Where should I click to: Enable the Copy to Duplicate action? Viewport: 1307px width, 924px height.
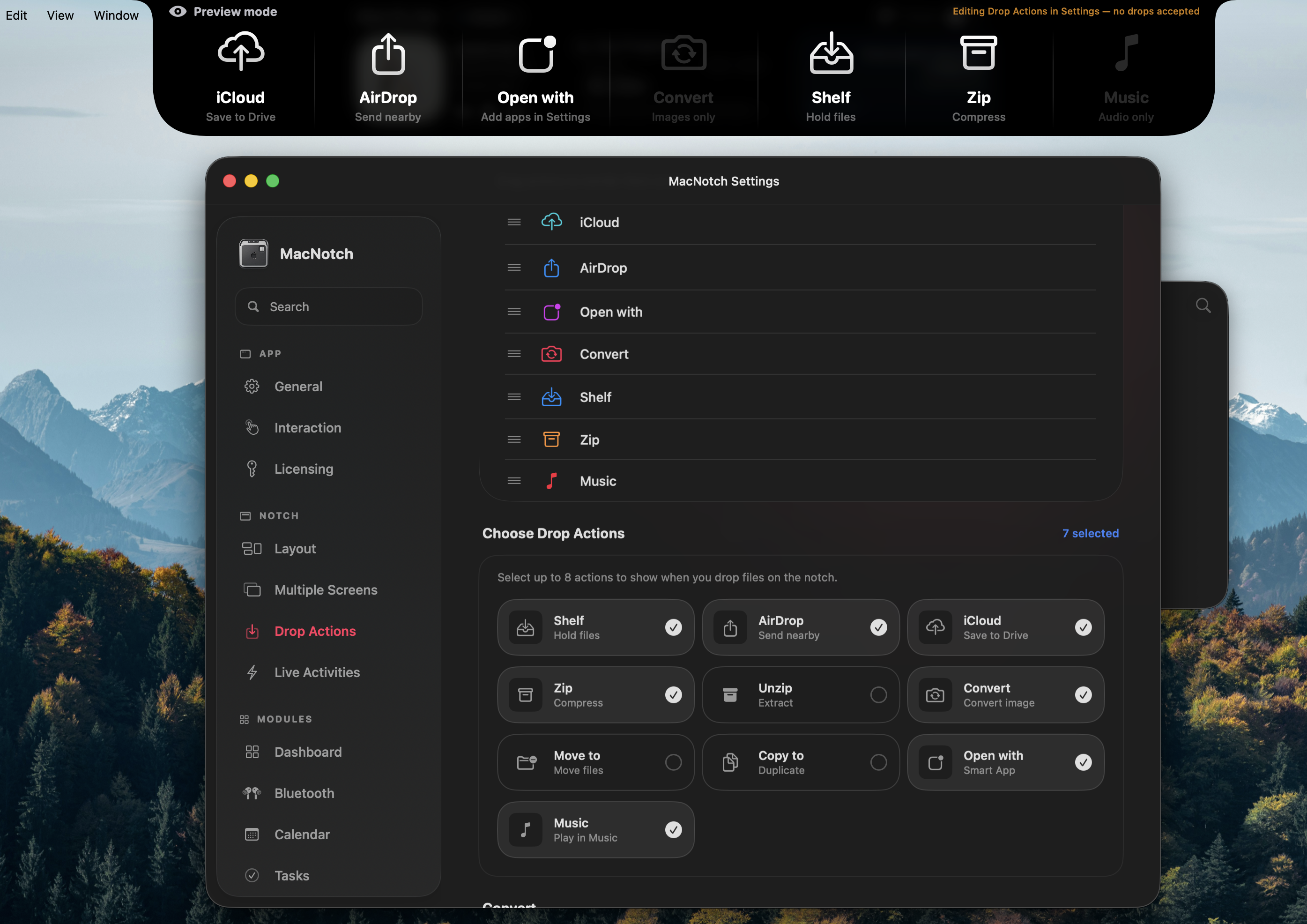click(x=878, y=762)
